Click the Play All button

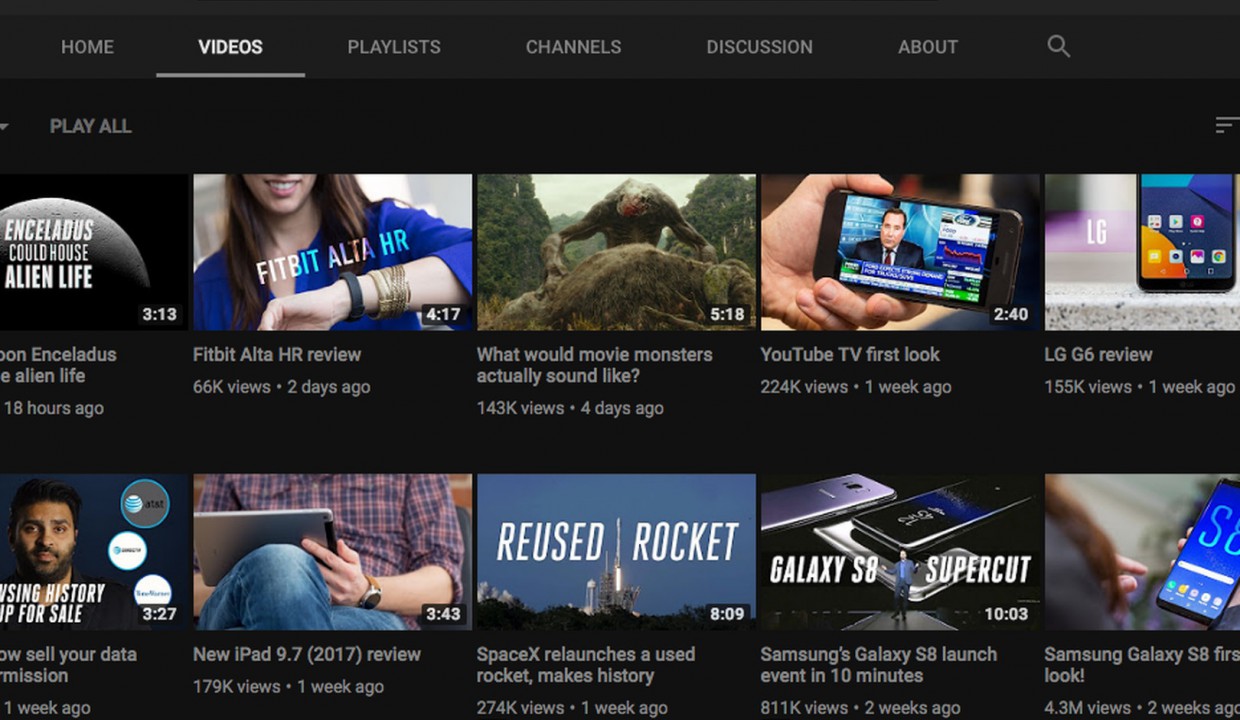pos(90,126)
